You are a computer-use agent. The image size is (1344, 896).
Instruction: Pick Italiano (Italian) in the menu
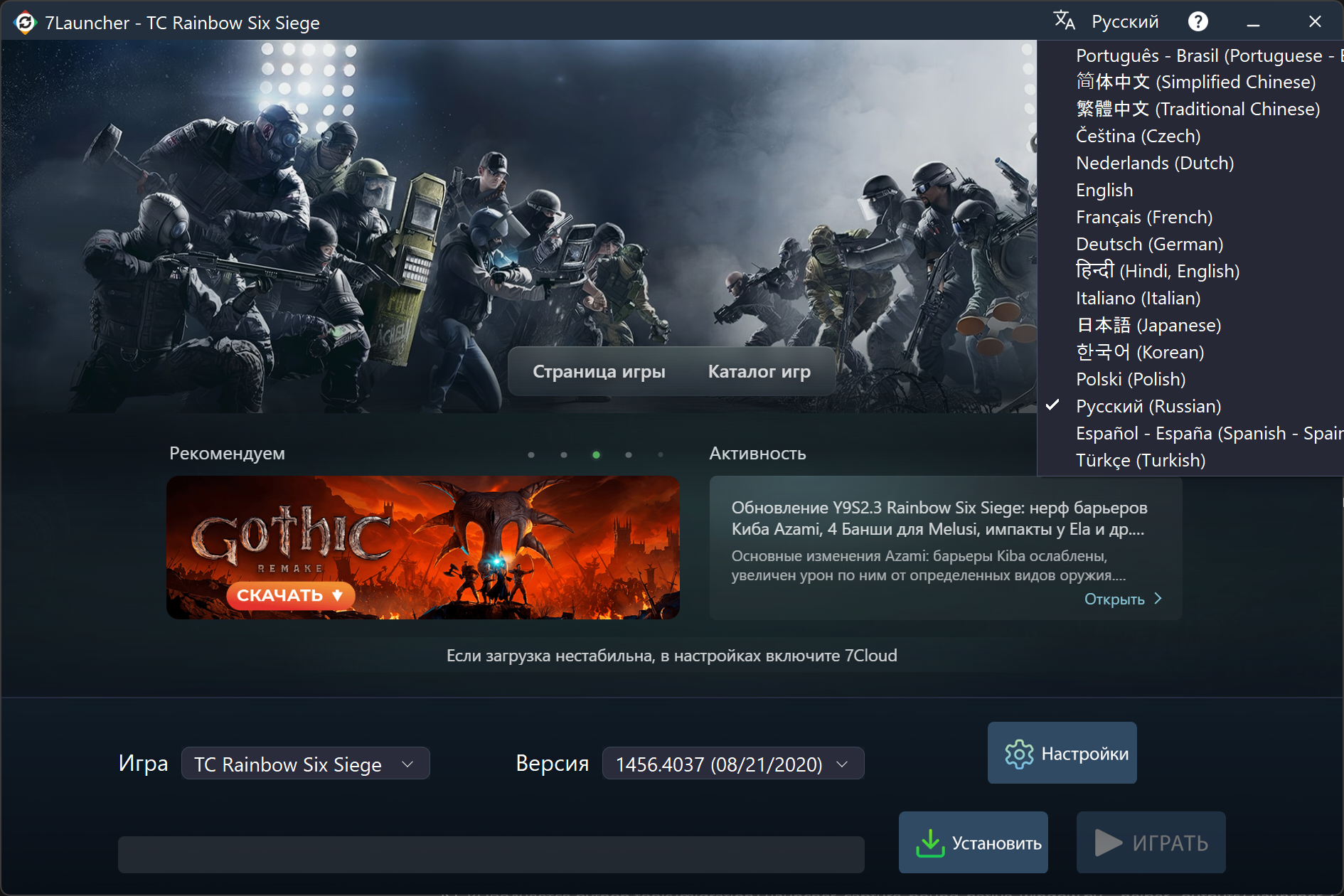1191,299
